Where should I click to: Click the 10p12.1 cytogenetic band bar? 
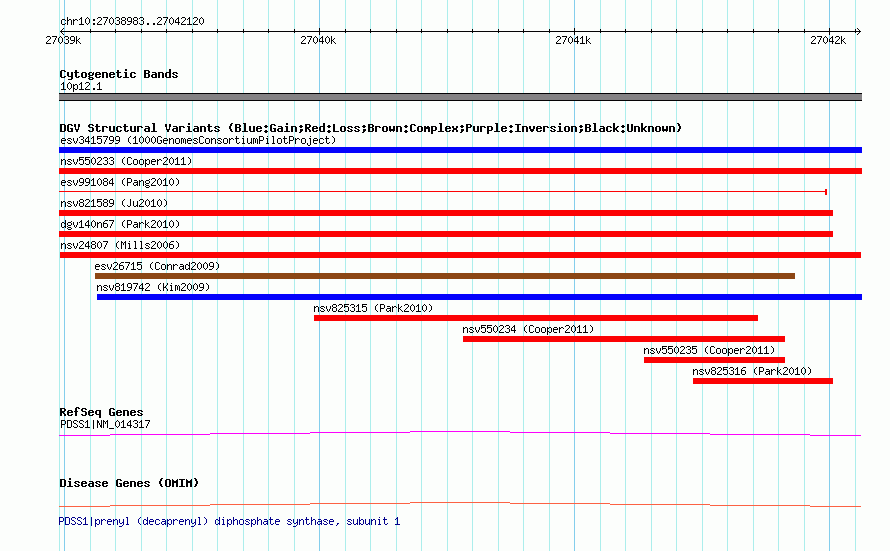point(460,97)
